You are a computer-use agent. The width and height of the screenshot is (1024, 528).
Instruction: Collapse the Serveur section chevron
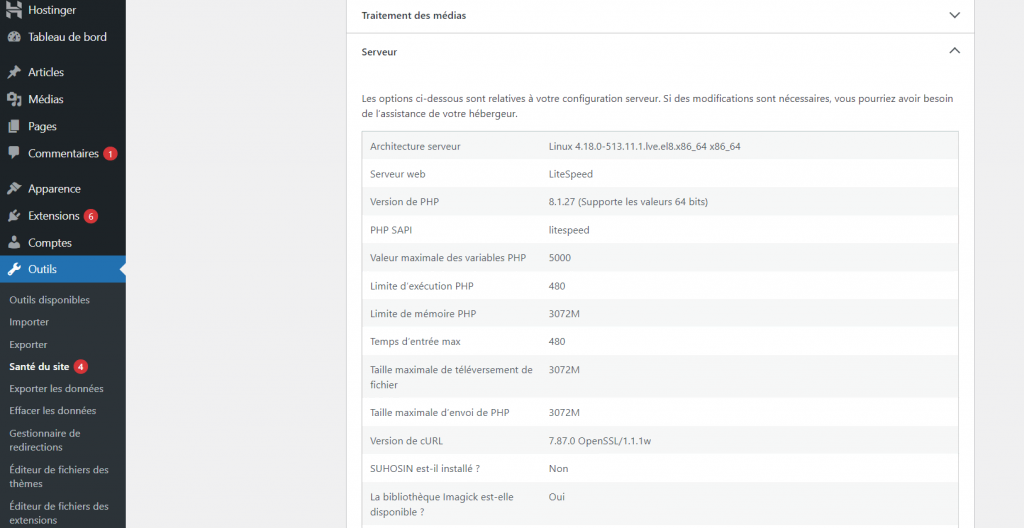click(954, 51)
